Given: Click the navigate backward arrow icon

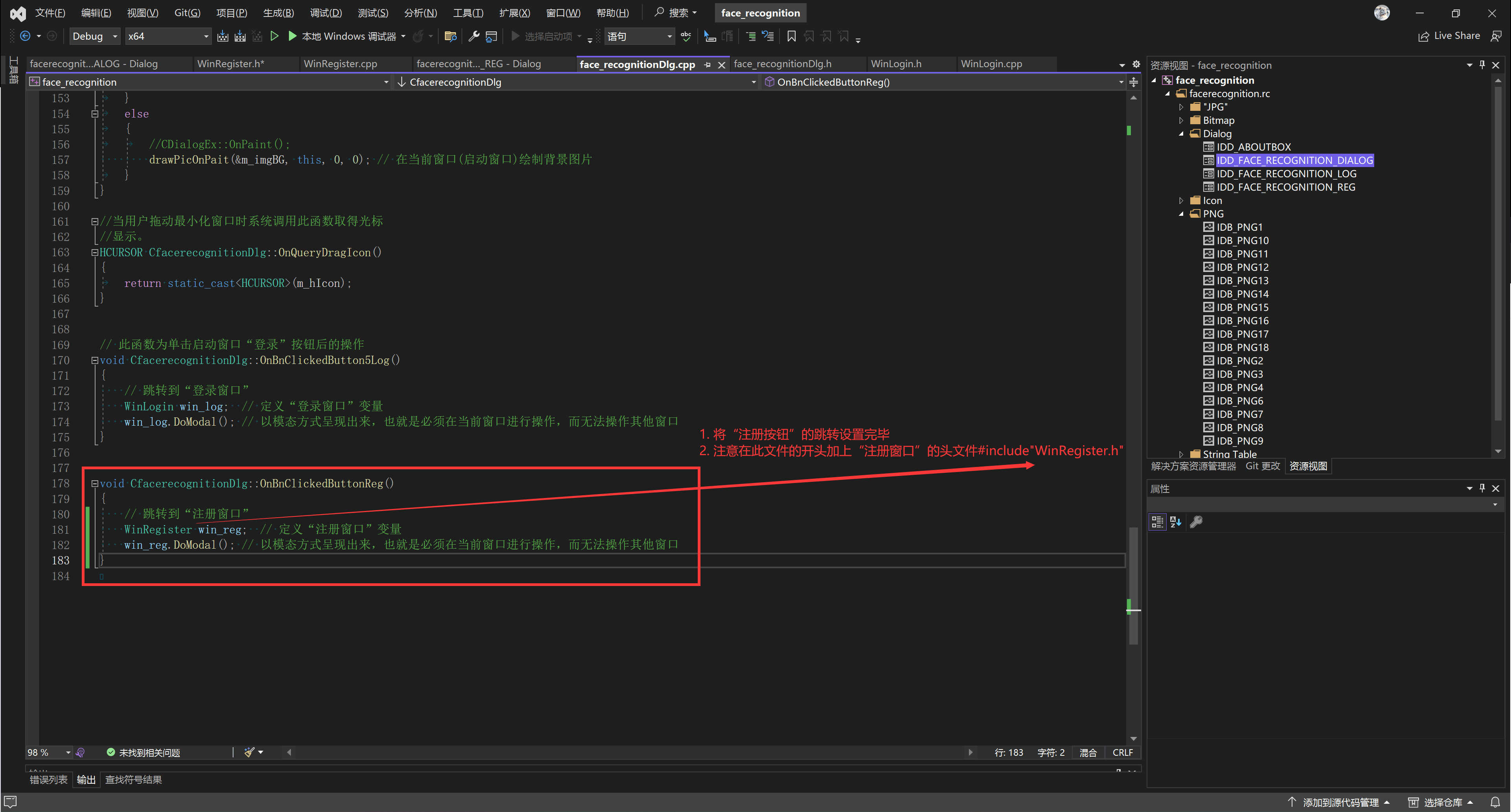Looking at the screenshot, I should tap(25, 37).
